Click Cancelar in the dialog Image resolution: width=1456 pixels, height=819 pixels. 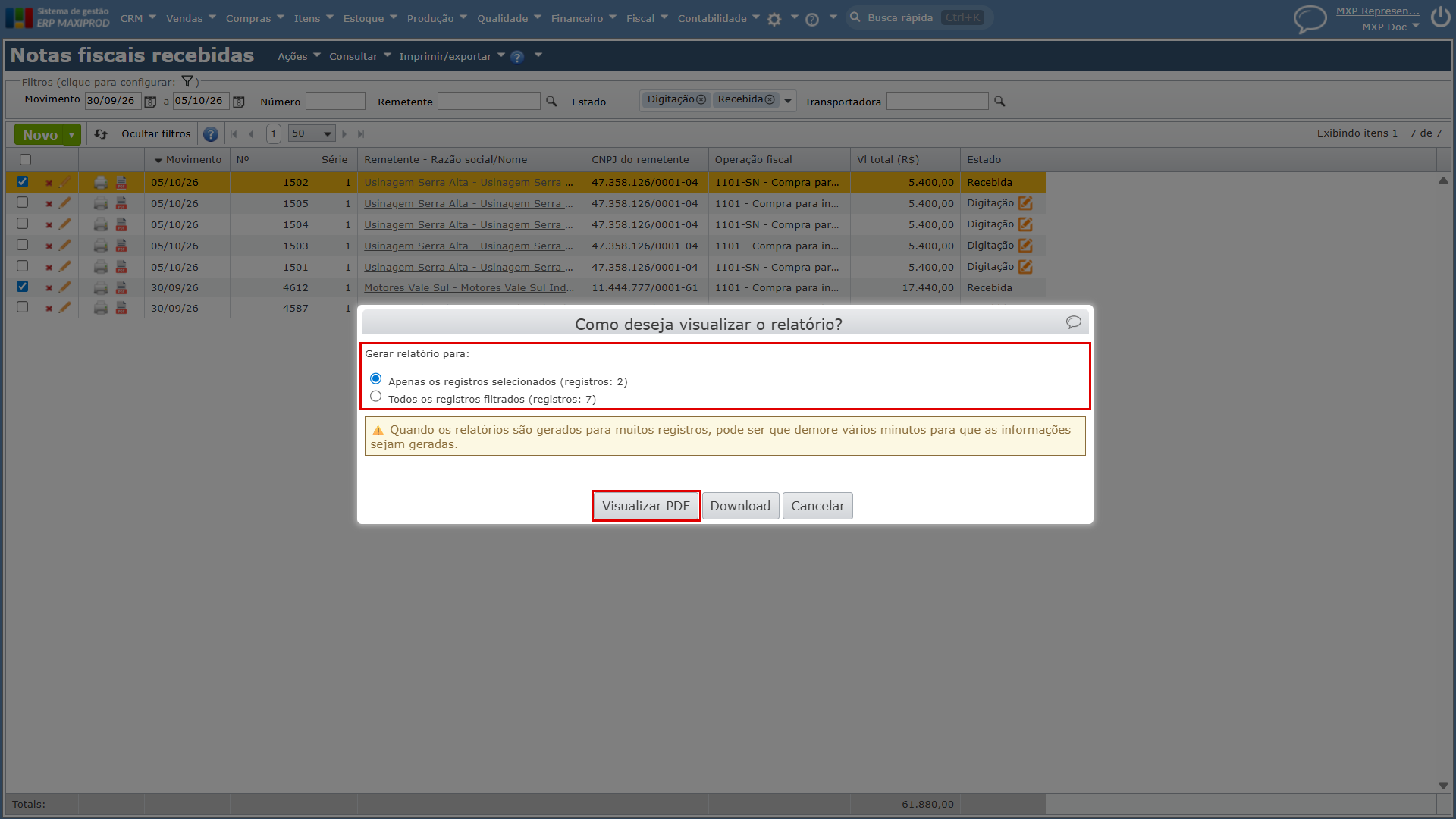click(x=817, y=506)
